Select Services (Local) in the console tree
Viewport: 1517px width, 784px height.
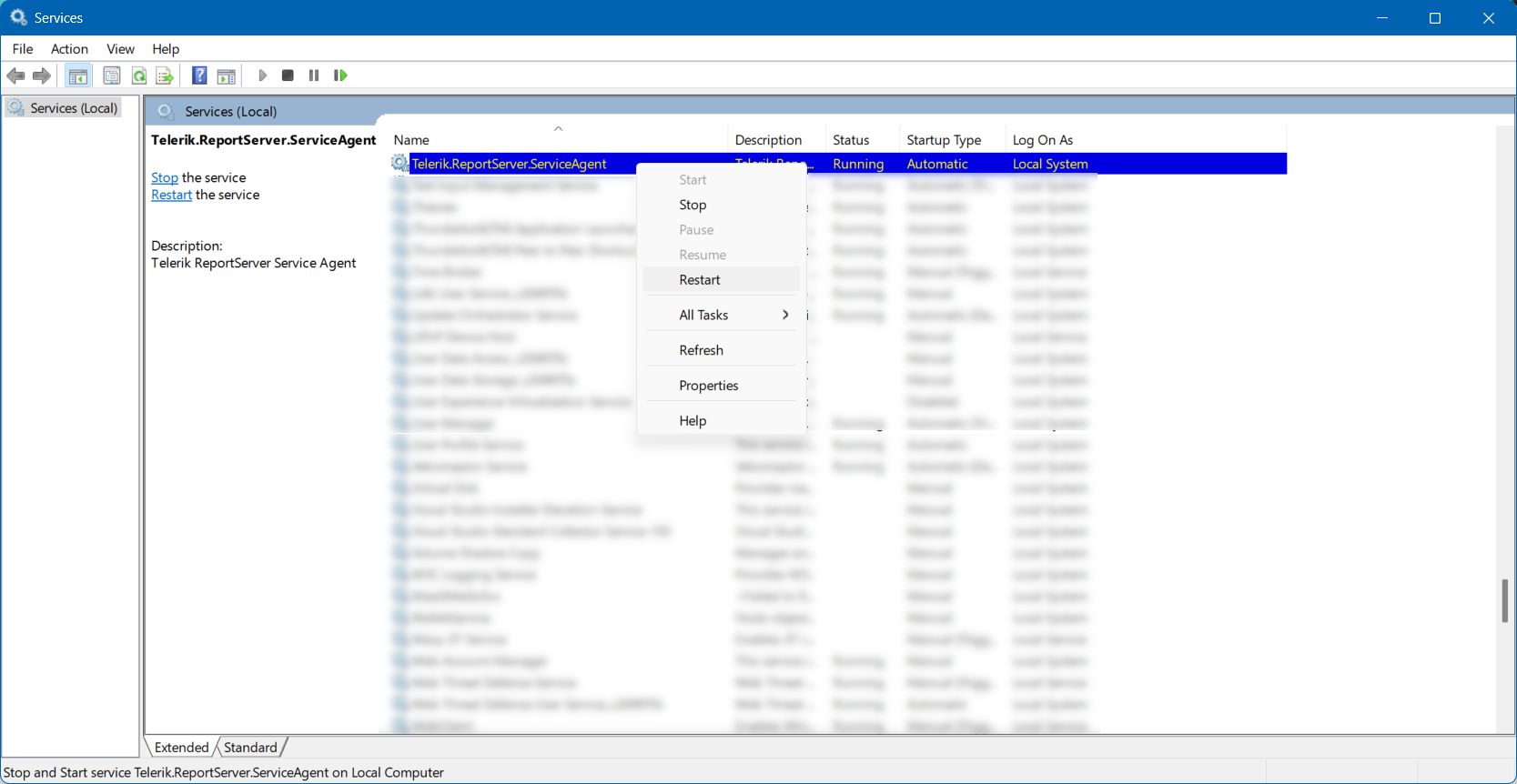pyautogui.click(x=74, y=108)
